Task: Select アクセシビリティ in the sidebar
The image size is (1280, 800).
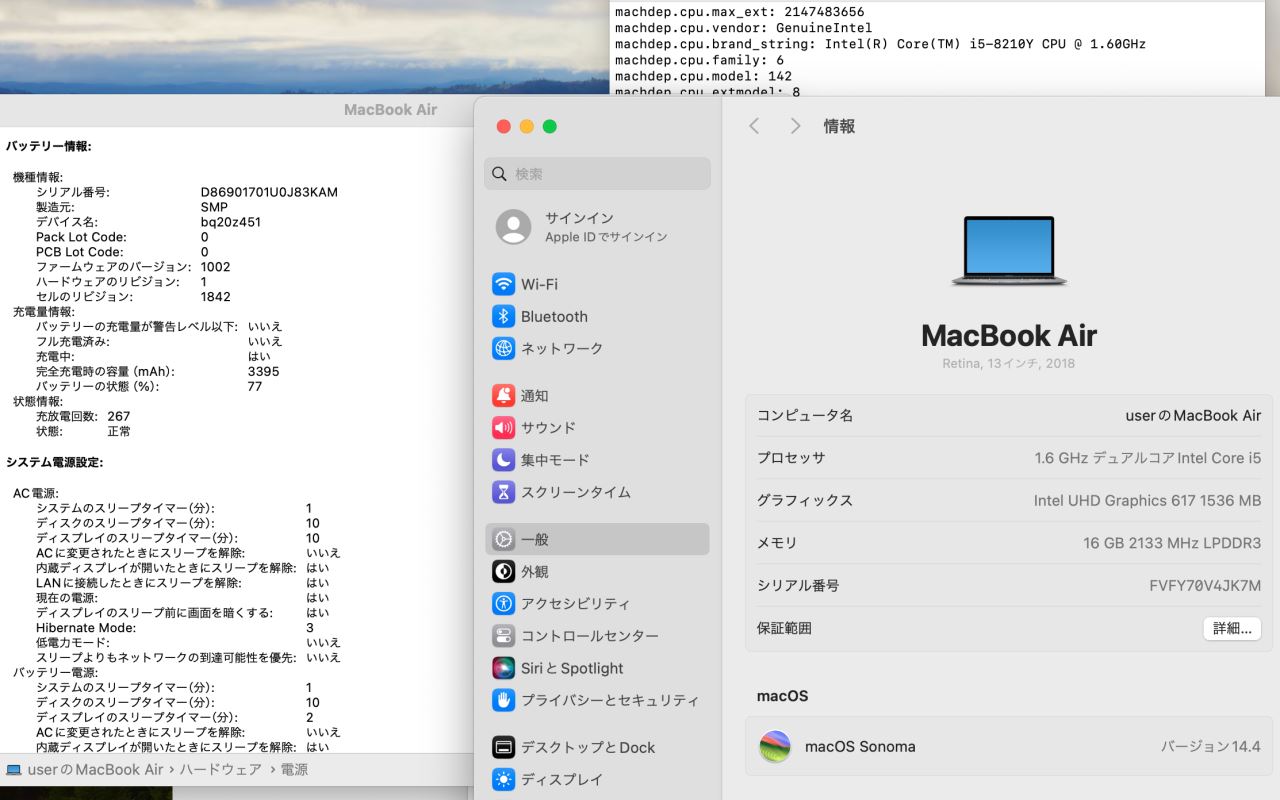Action: pos(575,604)
